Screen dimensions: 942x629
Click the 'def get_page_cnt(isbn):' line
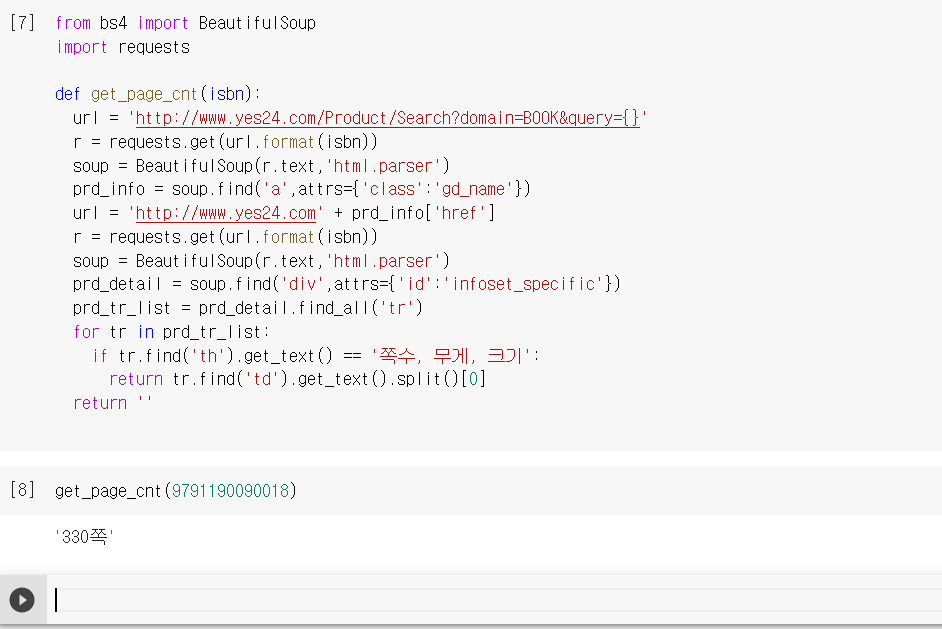coord(158,94)
